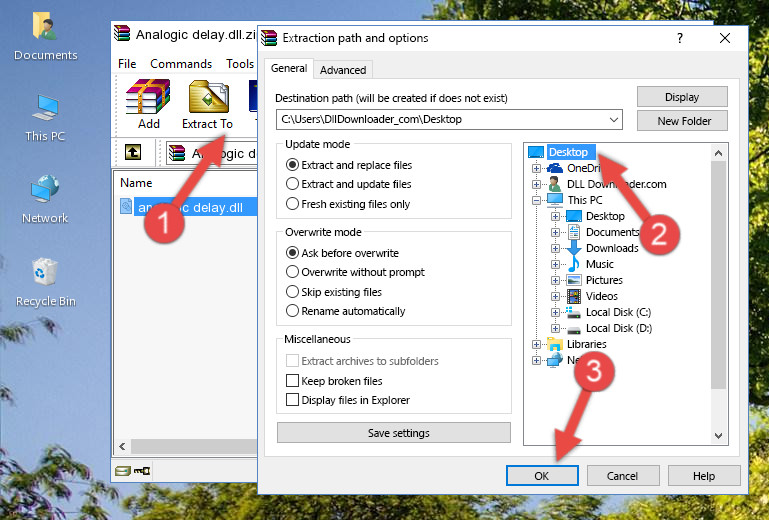This screenshot has width=769, height=520.
Task: Expand the Downloads tree node
Action: coord(555,248)
